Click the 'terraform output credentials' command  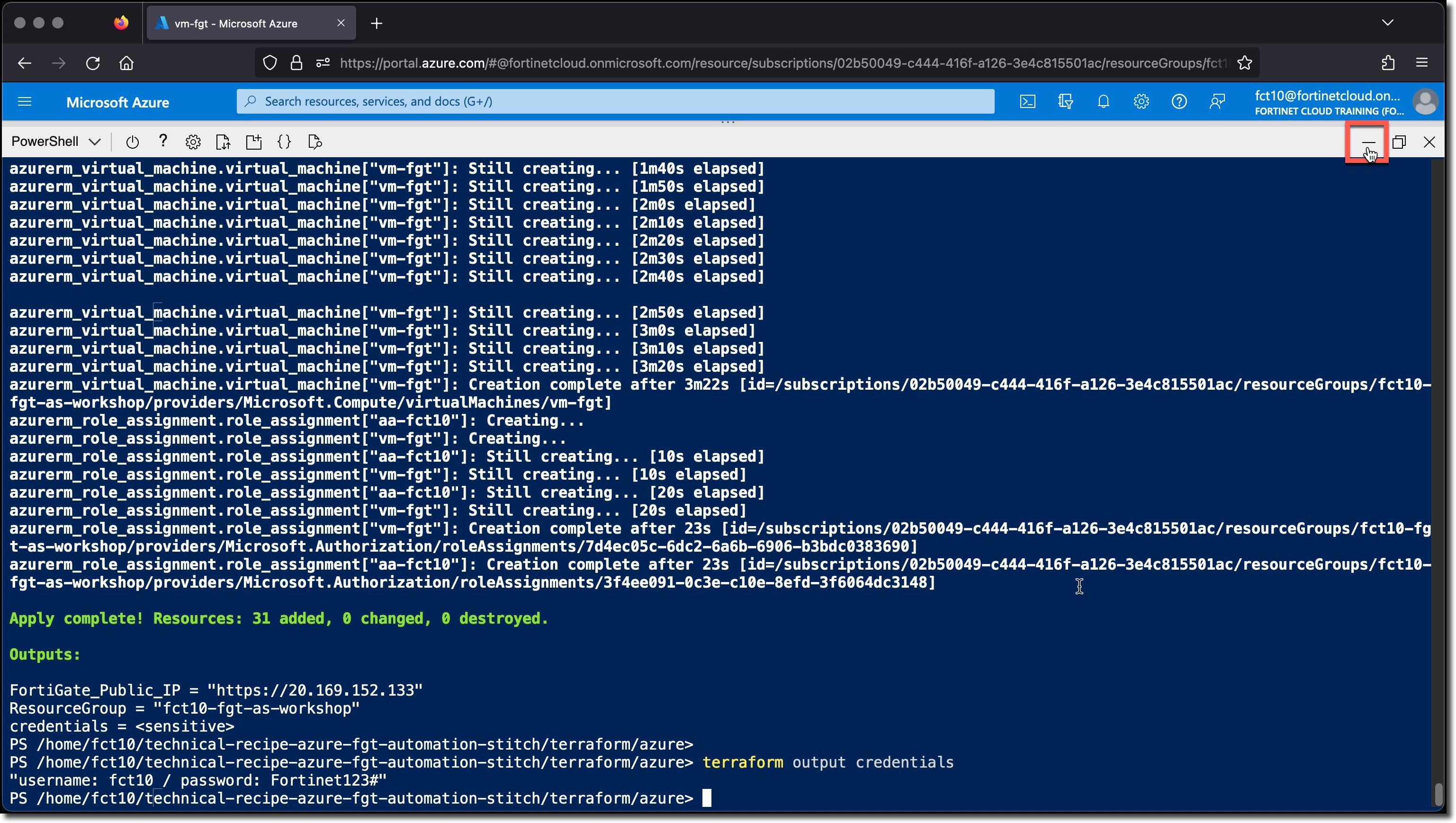828,762
